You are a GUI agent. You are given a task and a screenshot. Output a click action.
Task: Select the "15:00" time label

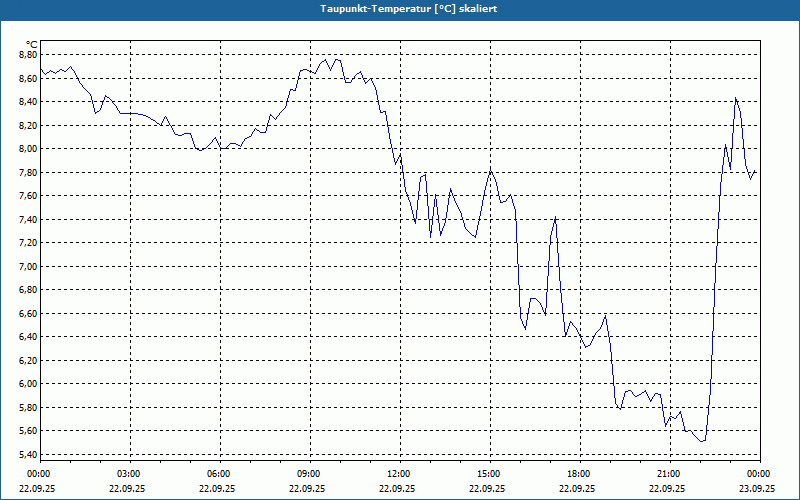pos(490,474)
